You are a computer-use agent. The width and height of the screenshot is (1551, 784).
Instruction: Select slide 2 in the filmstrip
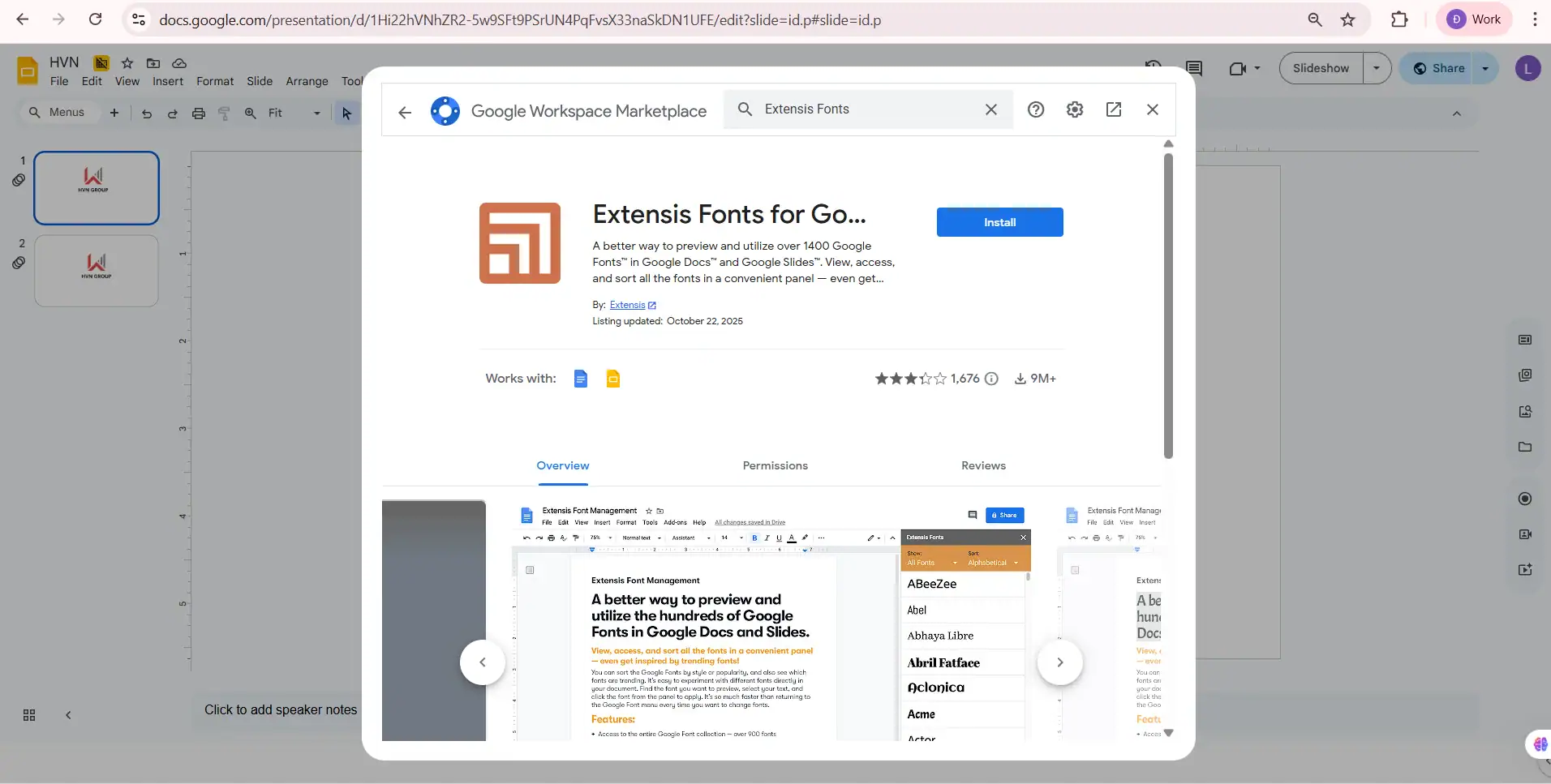[x=96, y=271]
